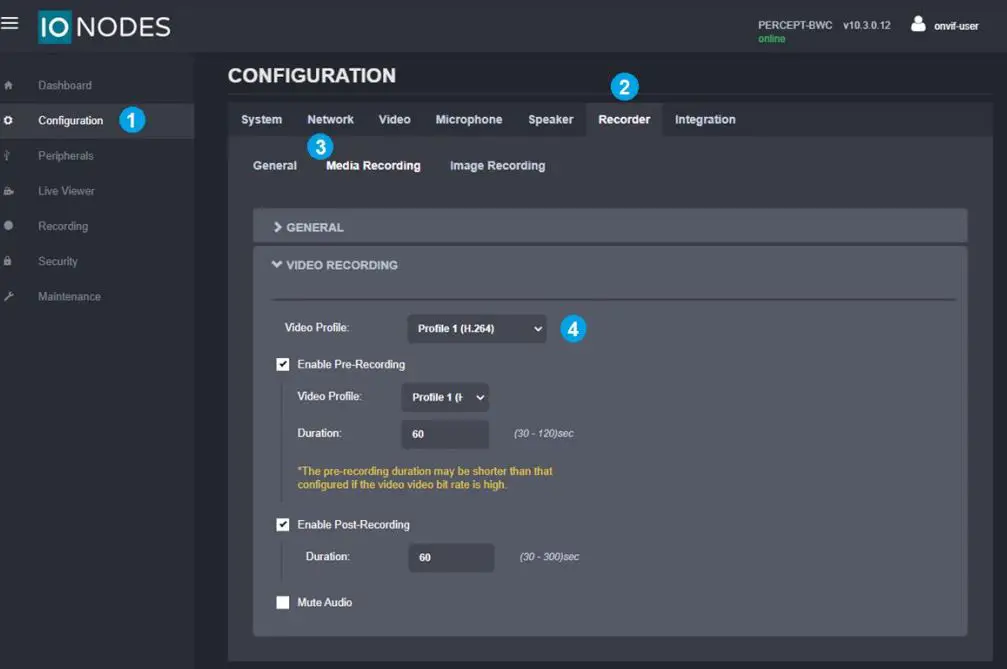Open Dashboard in the sidebar
The height and width of the screenshot is (669, 1007).
(x=65, y=85)
